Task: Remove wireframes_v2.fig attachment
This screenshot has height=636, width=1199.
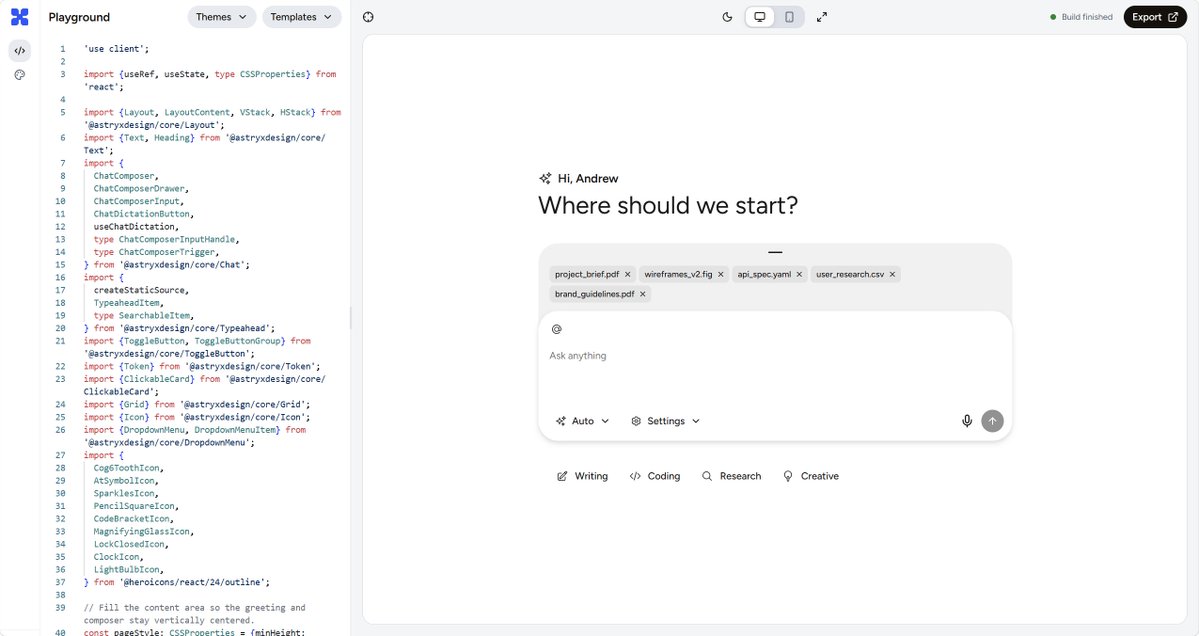Action: pos(720,274)
